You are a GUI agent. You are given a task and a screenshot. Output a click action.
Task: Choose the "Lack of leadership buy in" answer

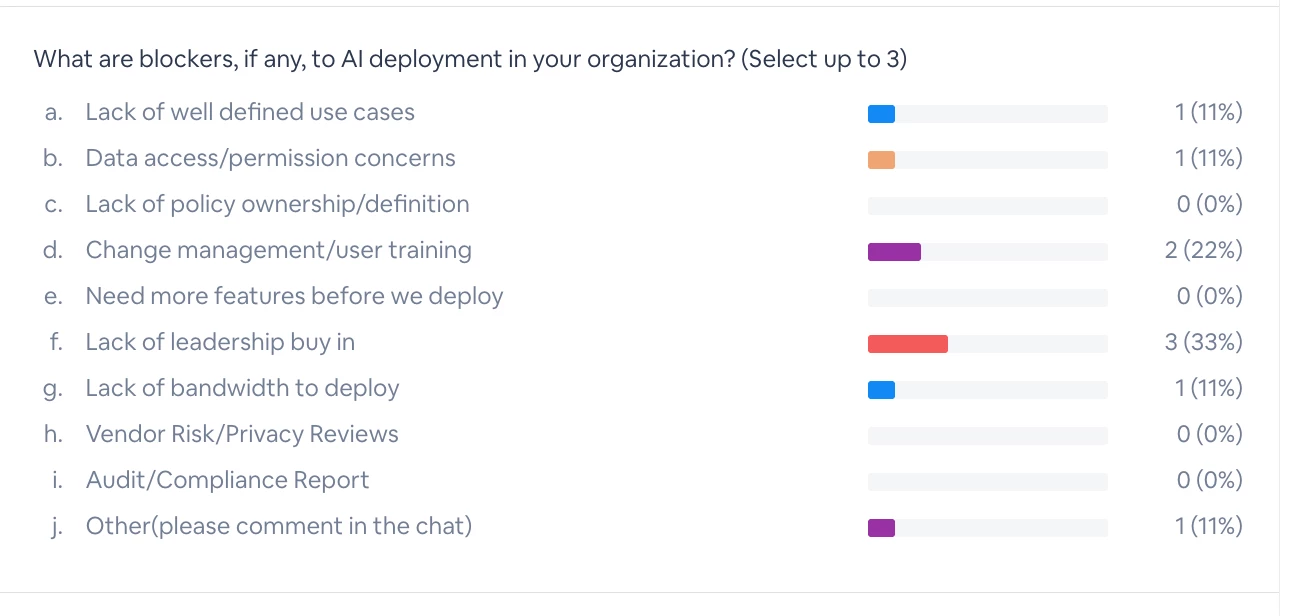220,343
